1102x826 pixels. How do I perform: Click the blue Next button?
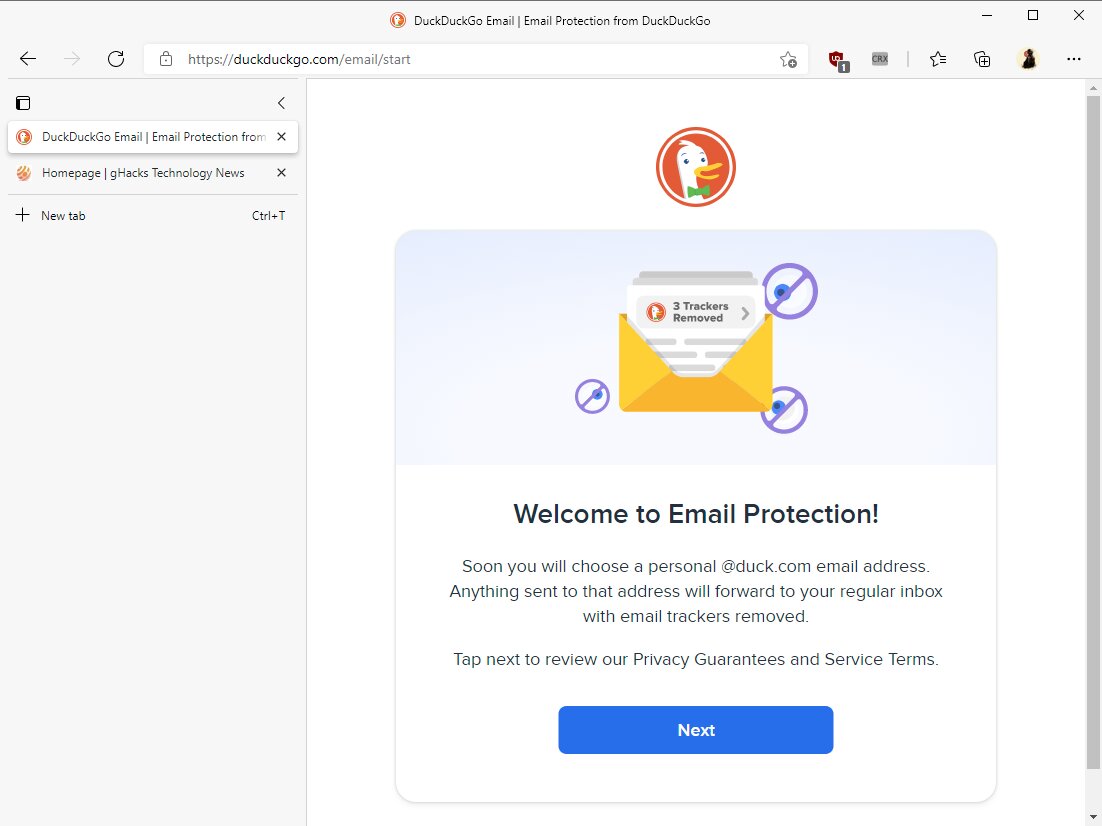point(696,730)
